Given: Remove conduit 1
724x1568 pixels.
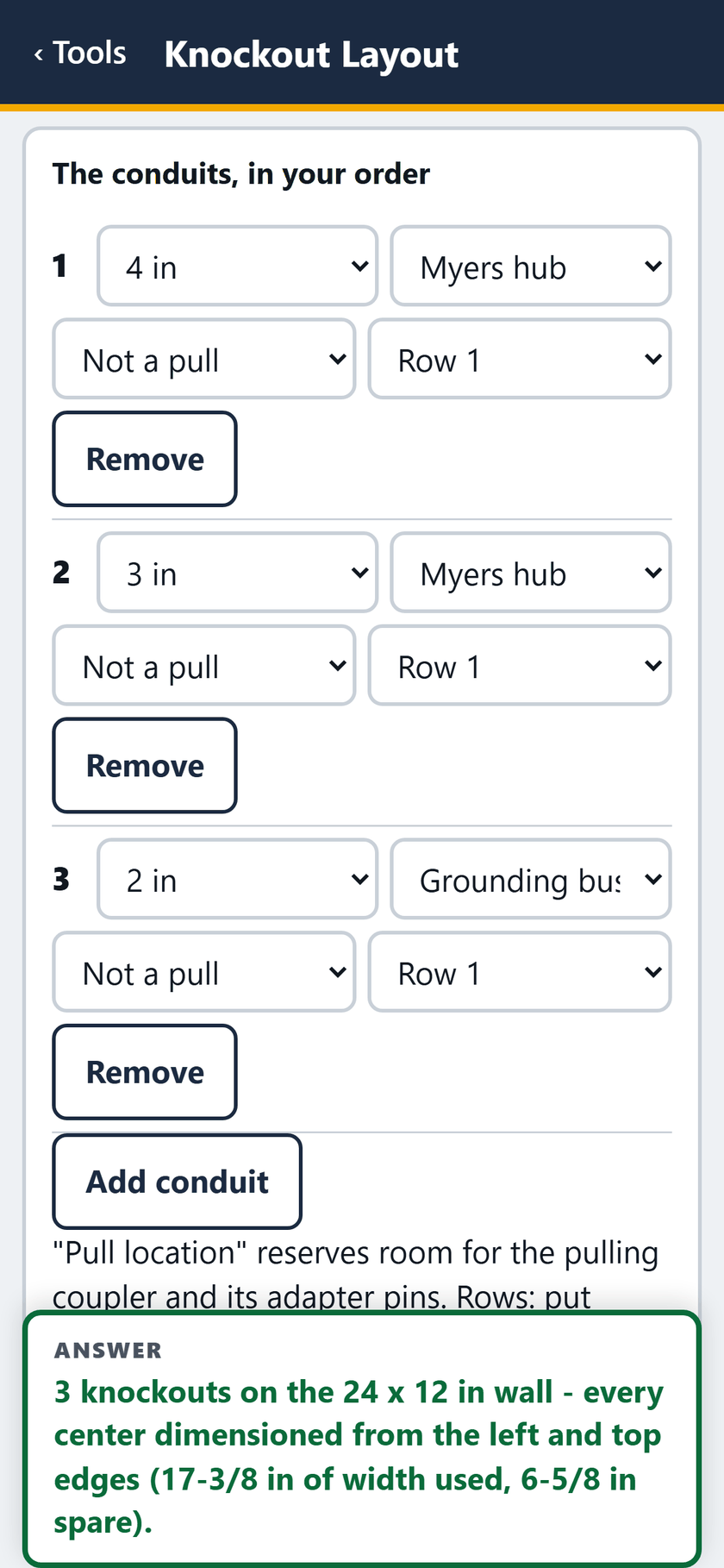Looking at the screenshot, I should tap(145, 459).
